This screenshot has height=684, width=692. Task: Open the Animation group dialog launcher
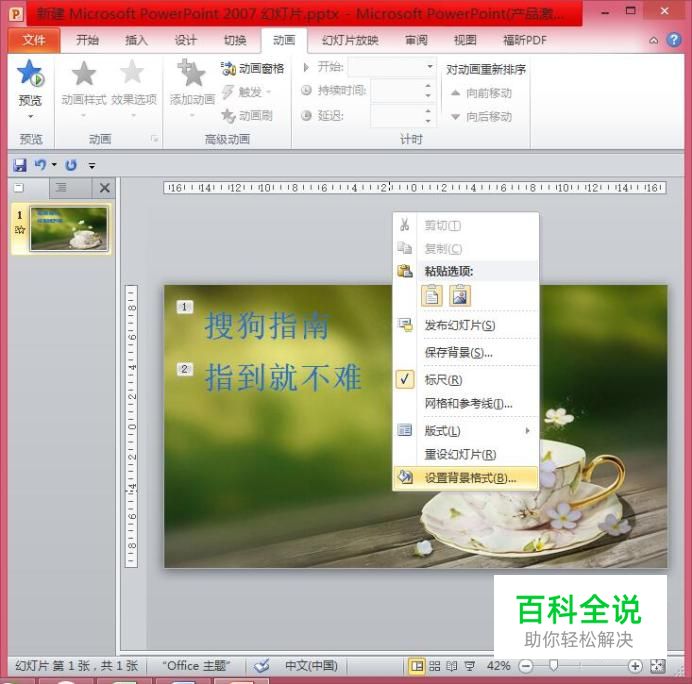(x=154, y=139)
